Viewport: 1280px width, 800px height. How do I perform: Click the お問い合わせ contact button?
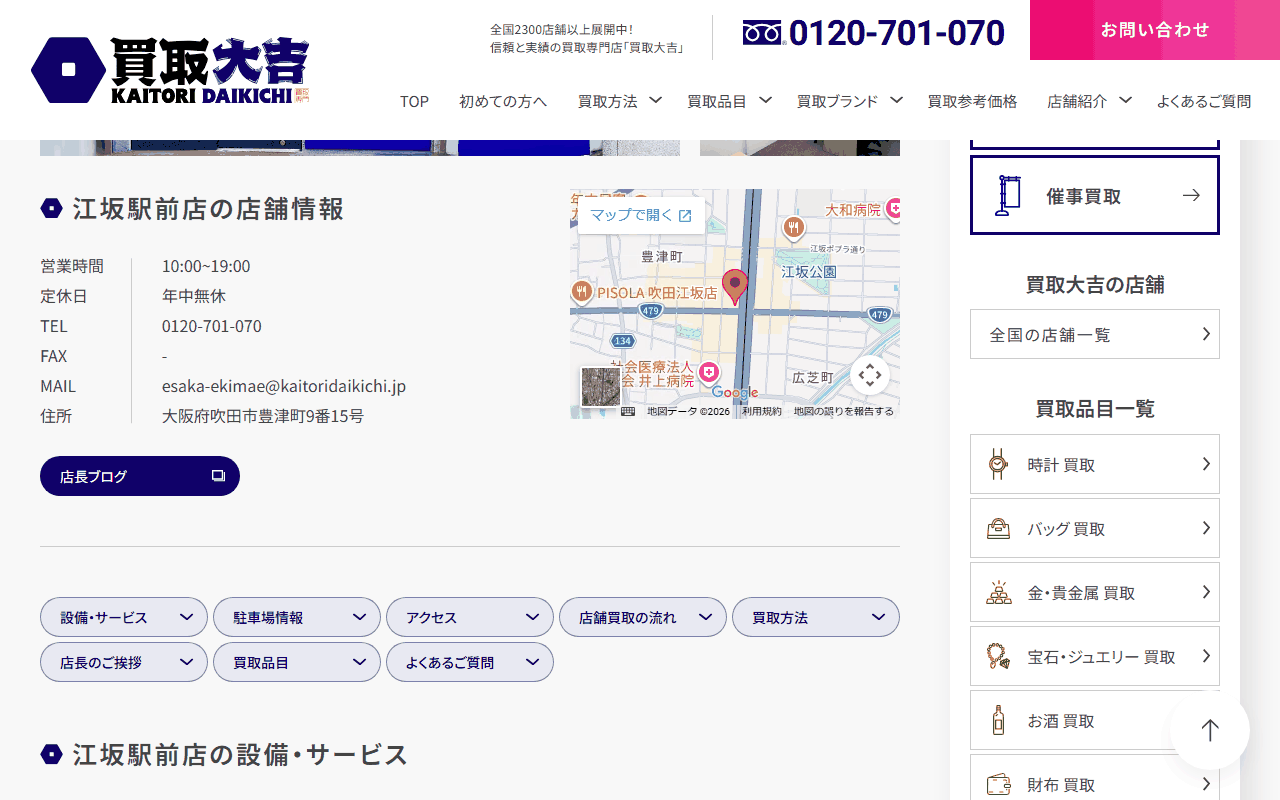[1155, 30]
